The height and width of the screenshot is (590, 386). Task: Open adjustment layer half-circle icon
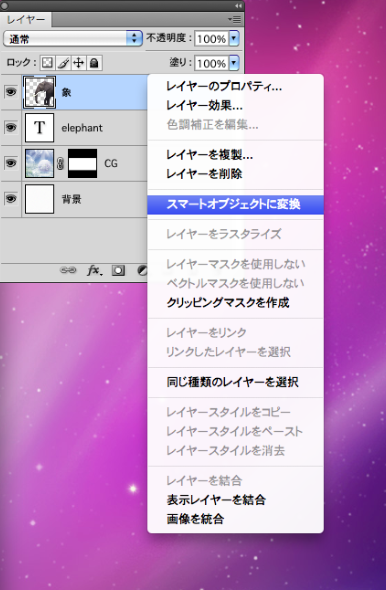pyautogui.click(x=142, y=271)
